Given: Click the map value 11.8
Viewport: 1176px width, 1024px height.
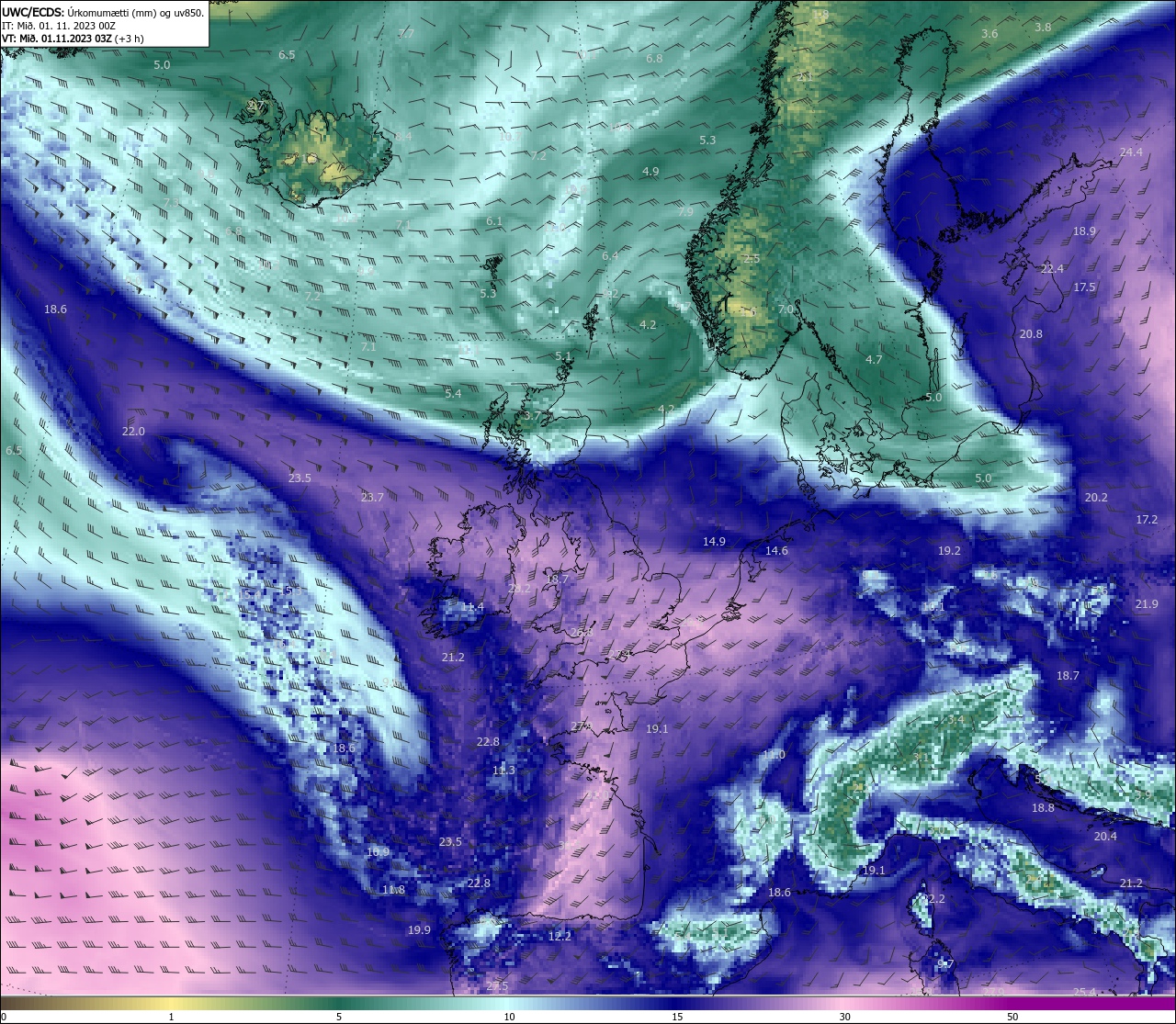Looking at the screenshot, I should 393,890.
